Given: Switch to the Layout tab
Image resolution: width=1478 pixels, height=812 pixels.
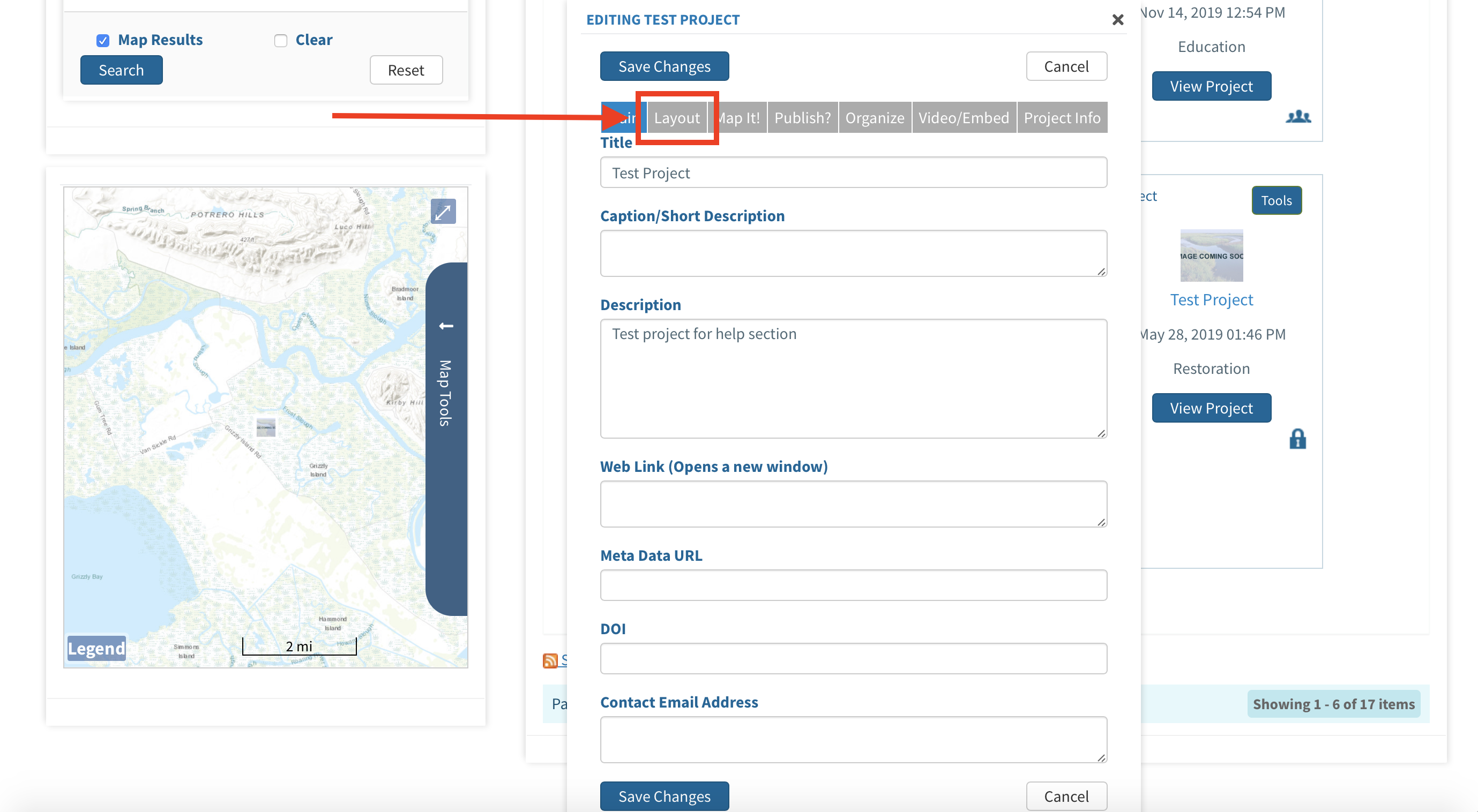Looking at the screenshot, I should [676, 118].
